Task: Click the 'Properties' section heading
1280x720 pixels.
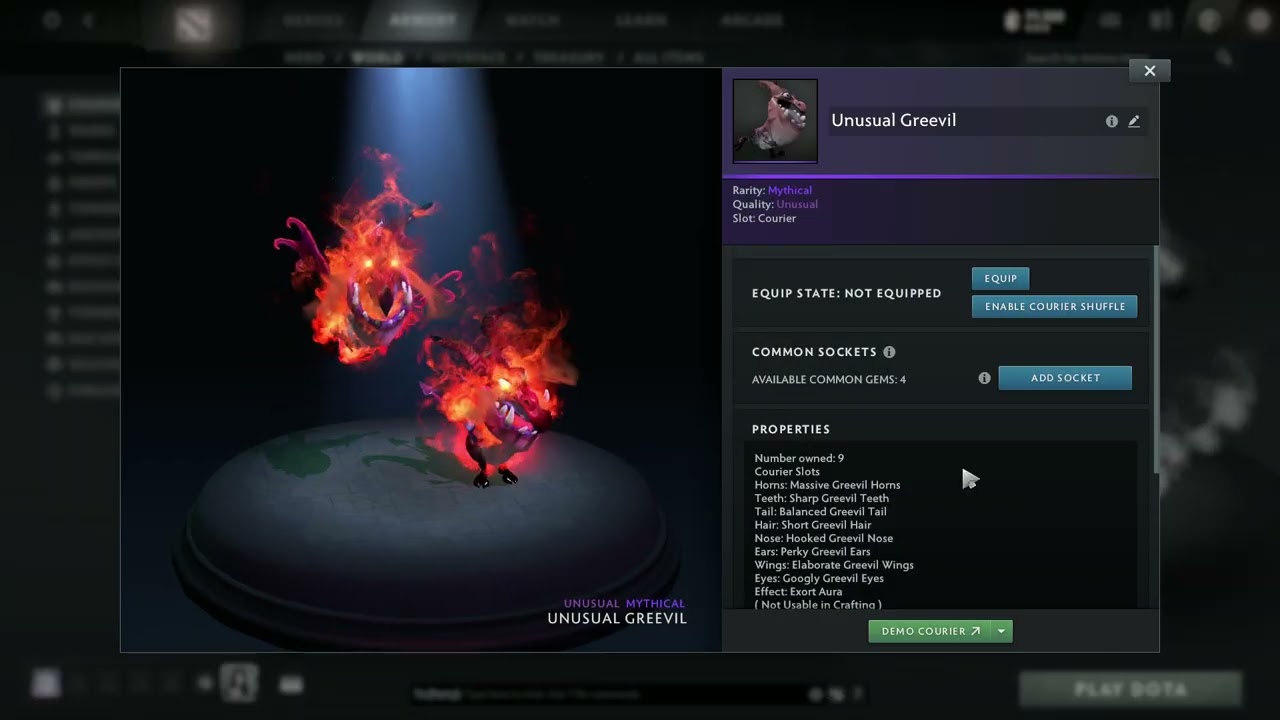Action: [791, 429]
